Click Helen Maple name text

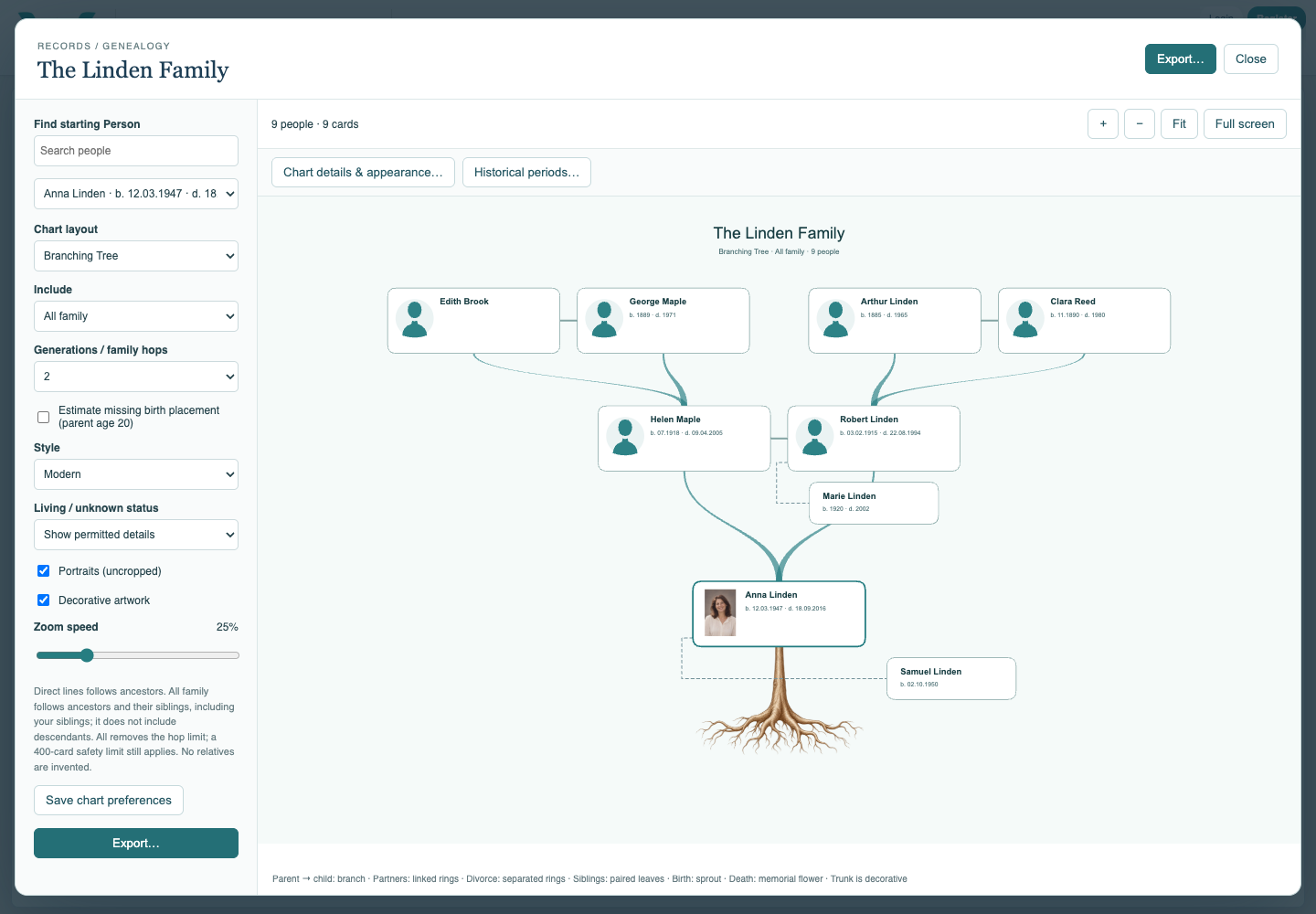[675, 420]
